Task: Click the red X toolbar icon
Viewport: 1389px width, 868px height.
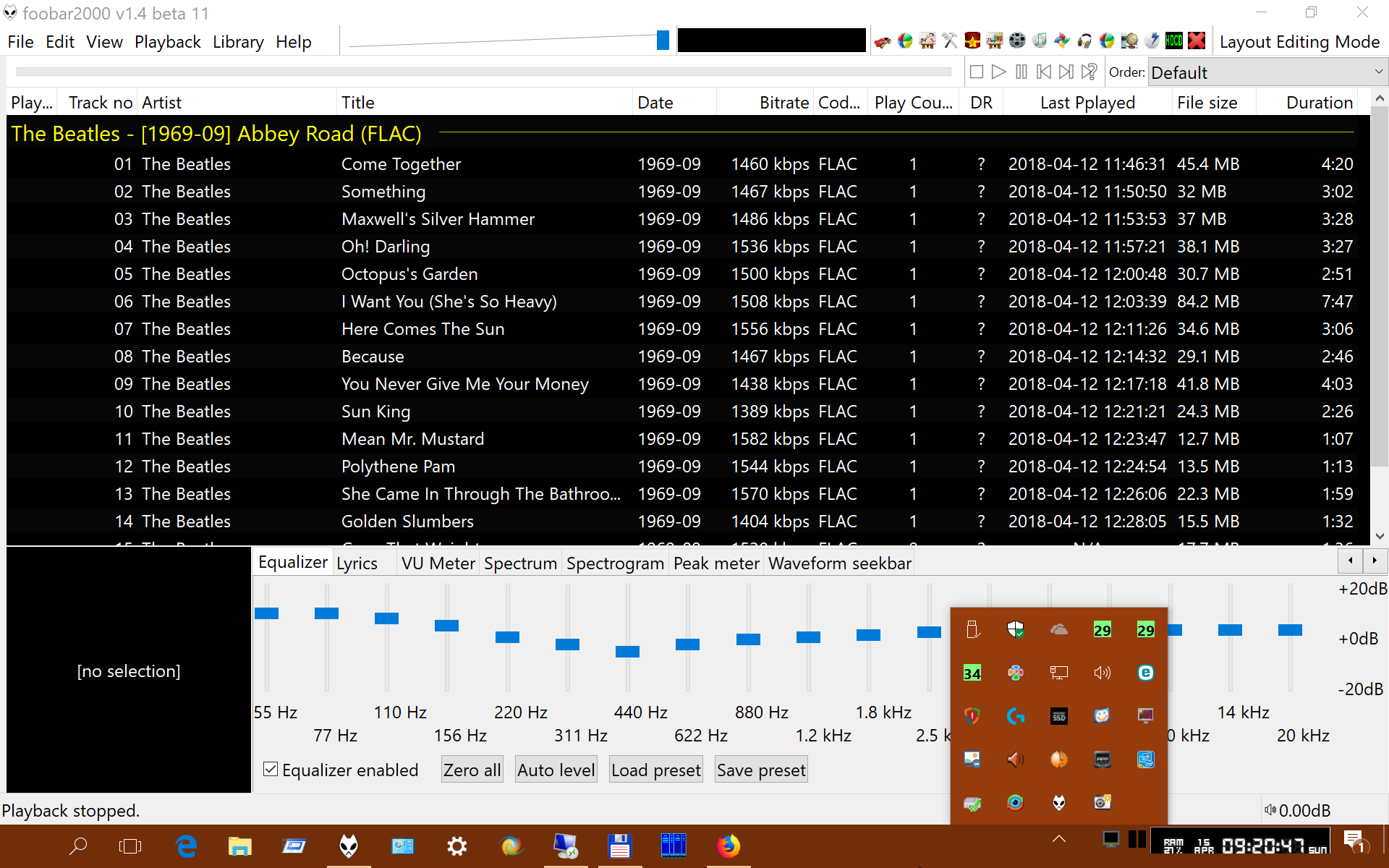Action: click(x=1197, y=41)
